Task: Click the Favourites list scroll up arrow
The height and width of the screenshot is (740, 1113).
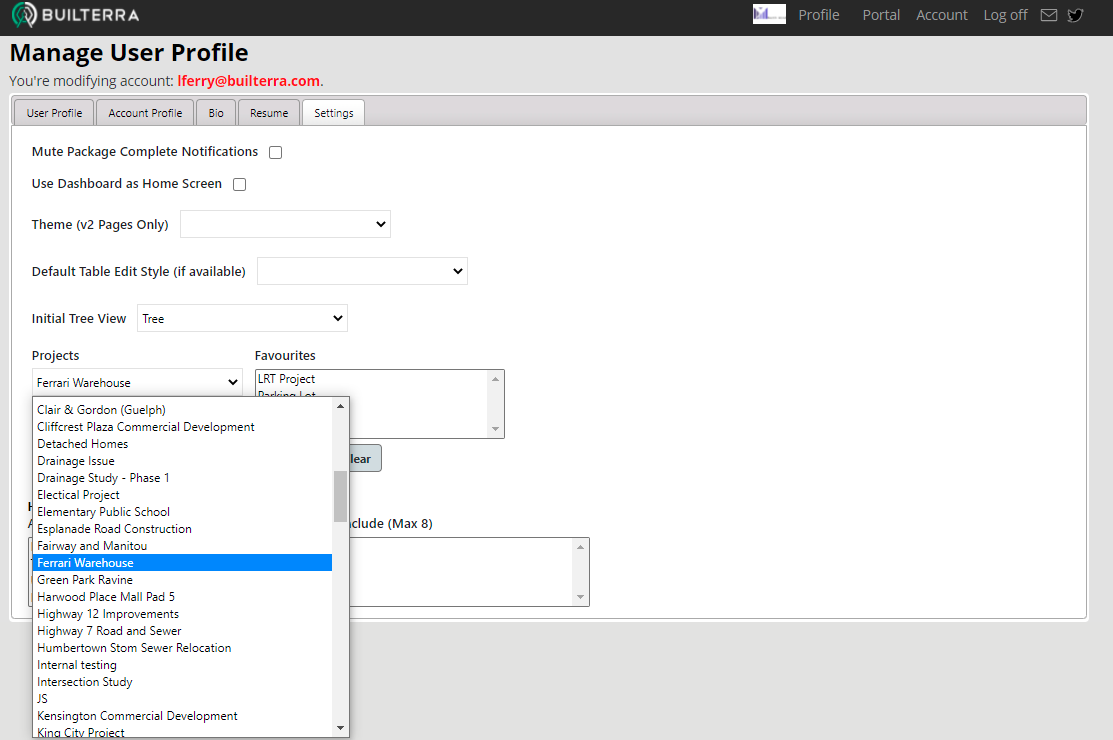Action: pos(495,379)
